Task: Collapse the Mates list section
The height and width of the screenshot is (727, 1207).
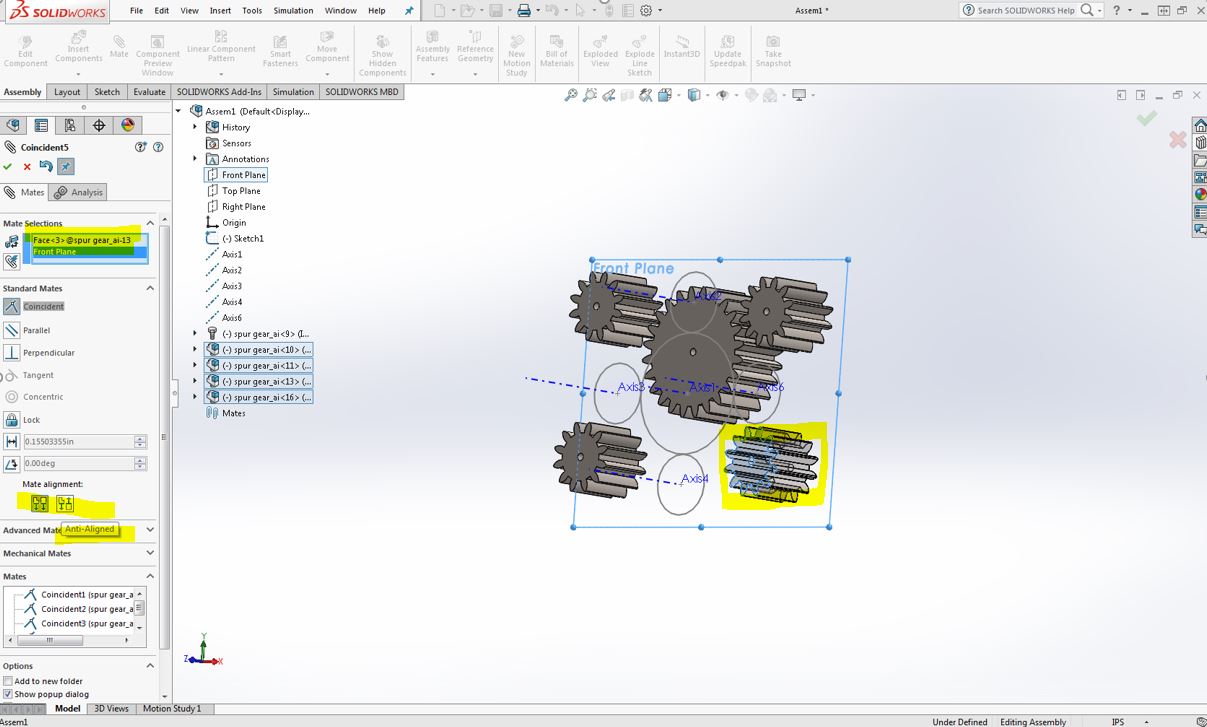Action: [x=150, y=576]
